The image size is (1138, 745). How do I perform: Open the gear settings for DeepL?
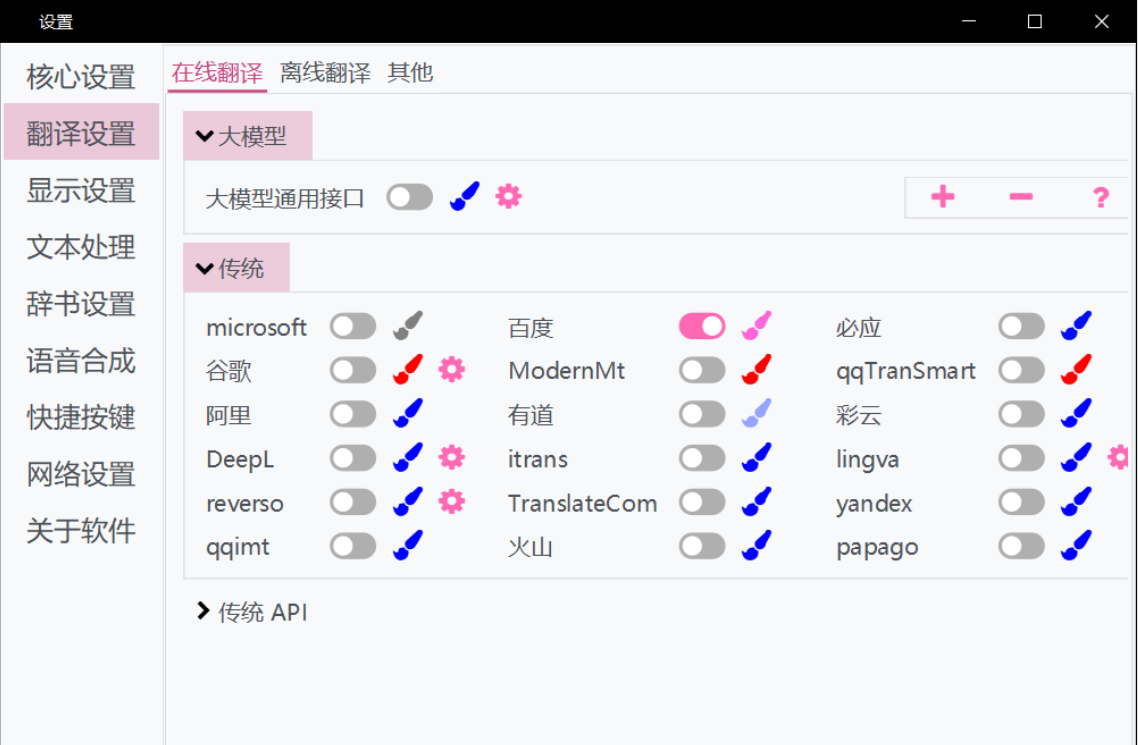(x=451, y=458)
